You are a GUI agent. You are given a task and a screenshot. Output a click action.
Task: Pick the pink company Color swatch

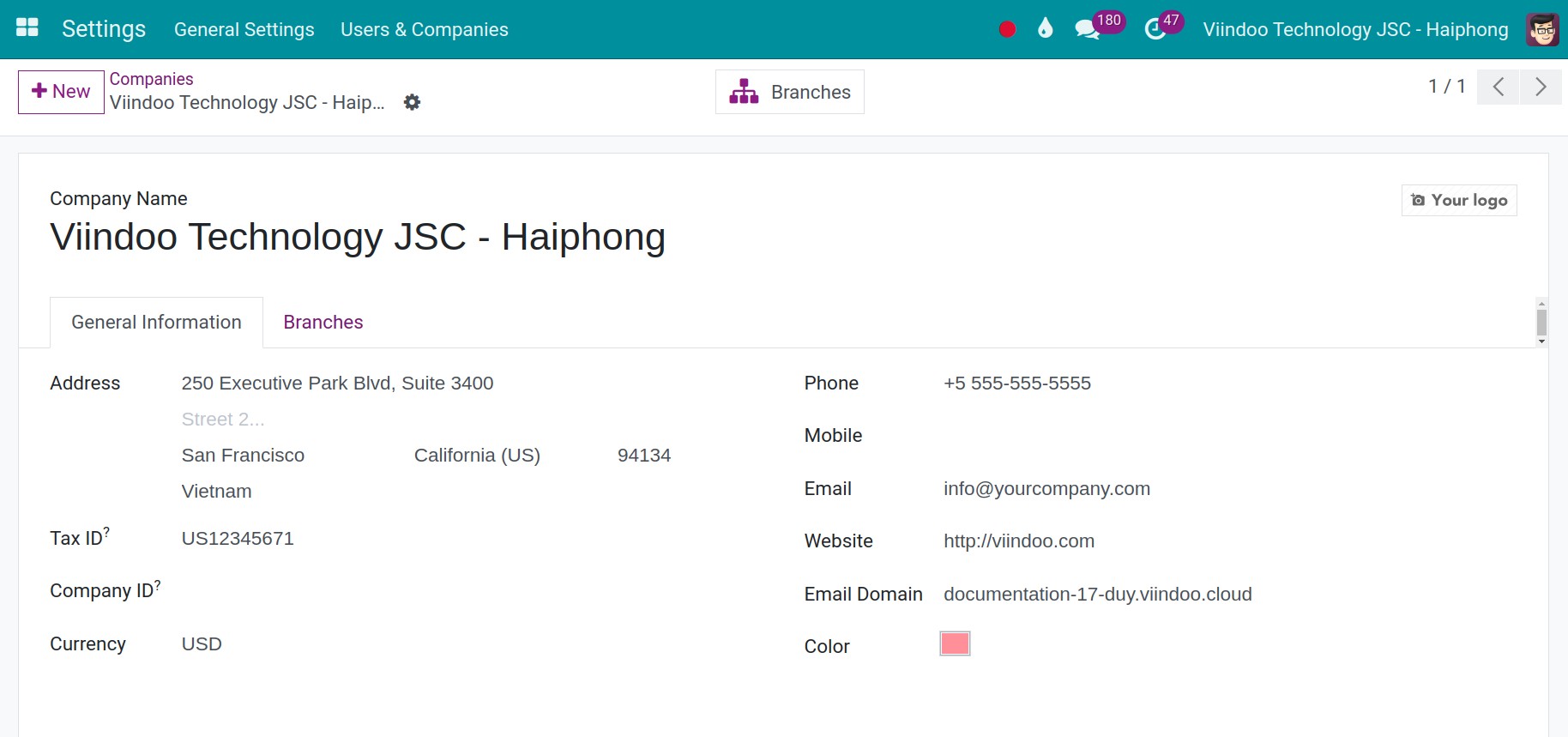click(x=955, y=643)
